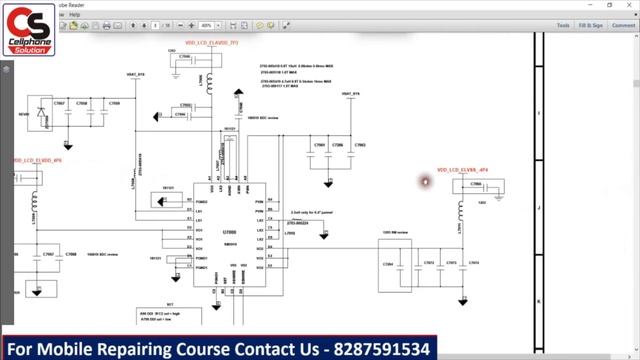Click the U7000 chip label in schematic
This screenshot has height=360, width=640.
(229, 232)
